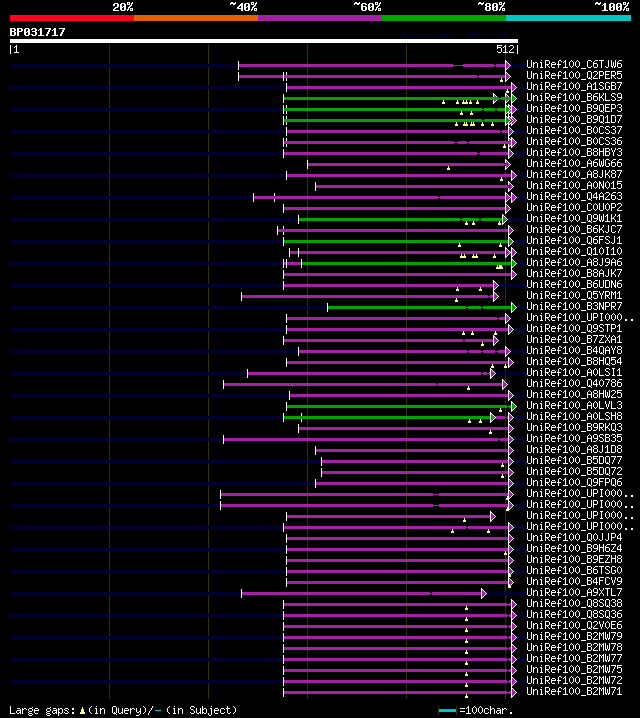Select the UniRef100_B8HBY3 label
Screen dimensions: 640x718
point(574,152)
